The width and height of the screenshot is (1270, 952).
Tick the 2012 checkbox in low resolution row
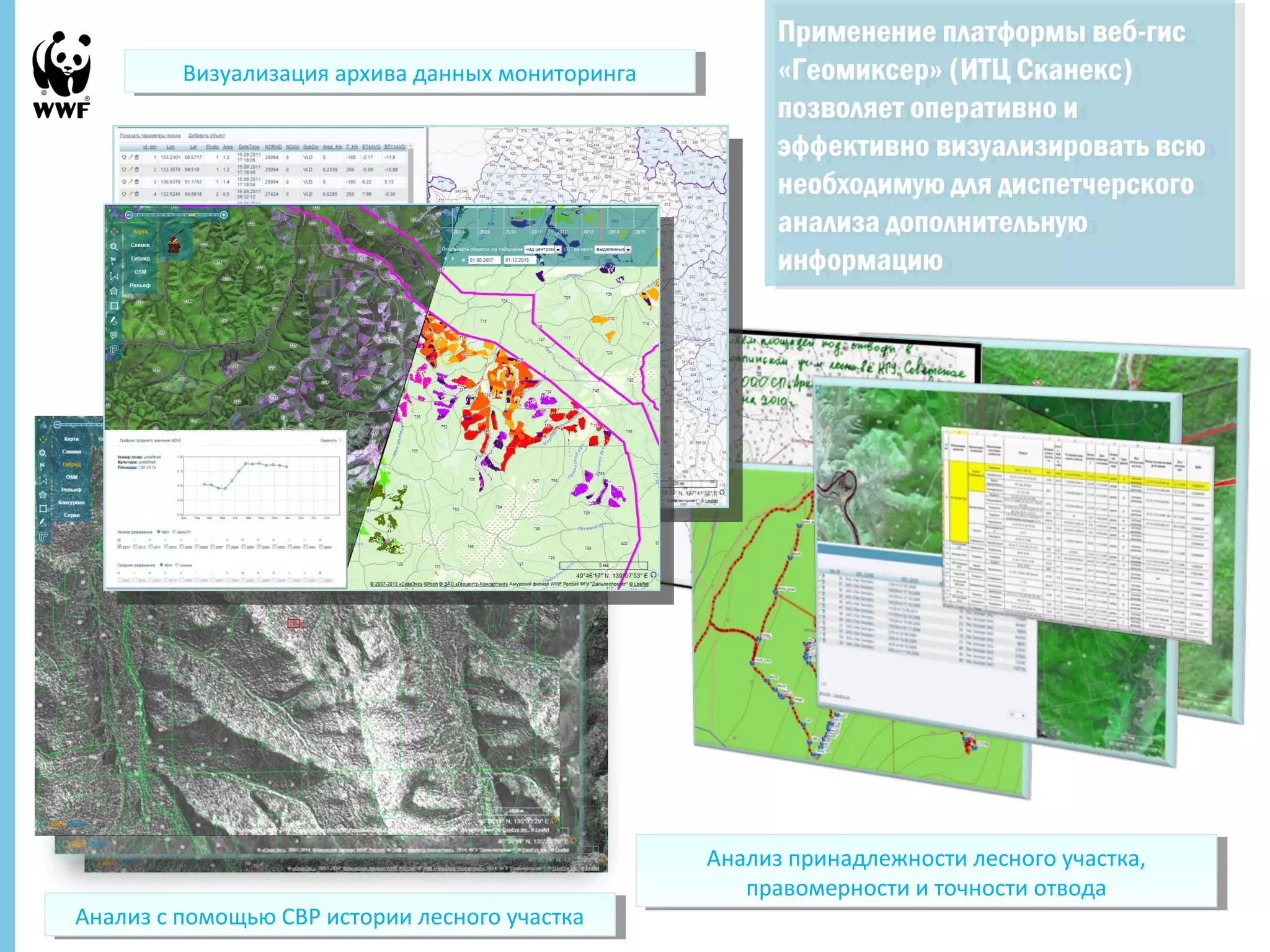click(x=136, y=547)
